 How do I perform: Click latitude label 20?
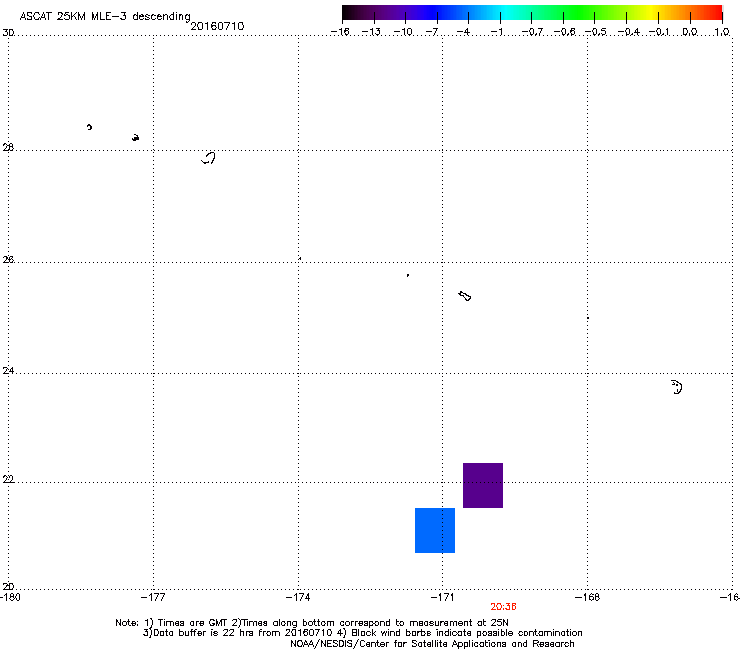(8, 587)
